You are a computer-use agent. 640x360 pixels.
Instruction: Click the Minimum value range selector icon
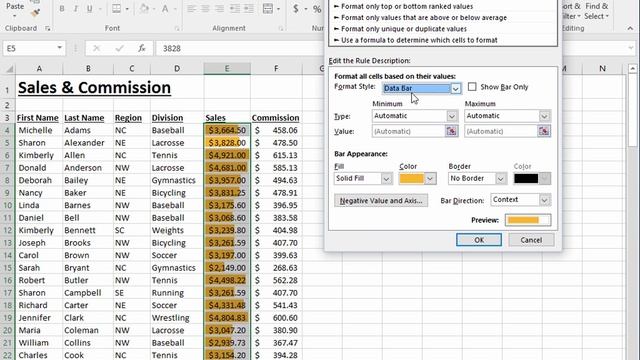coord(451,131)
